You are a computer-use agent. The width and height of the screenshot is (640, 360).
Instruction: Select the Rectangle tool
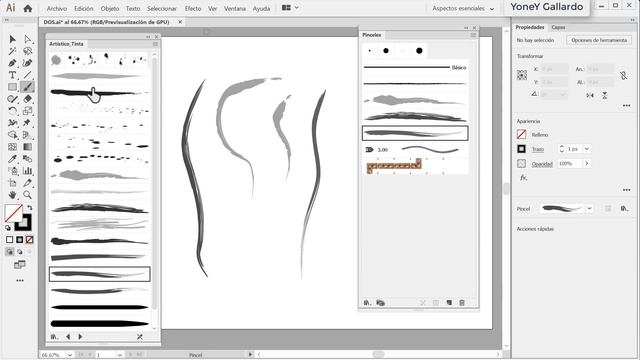click(x=12, y=87)
